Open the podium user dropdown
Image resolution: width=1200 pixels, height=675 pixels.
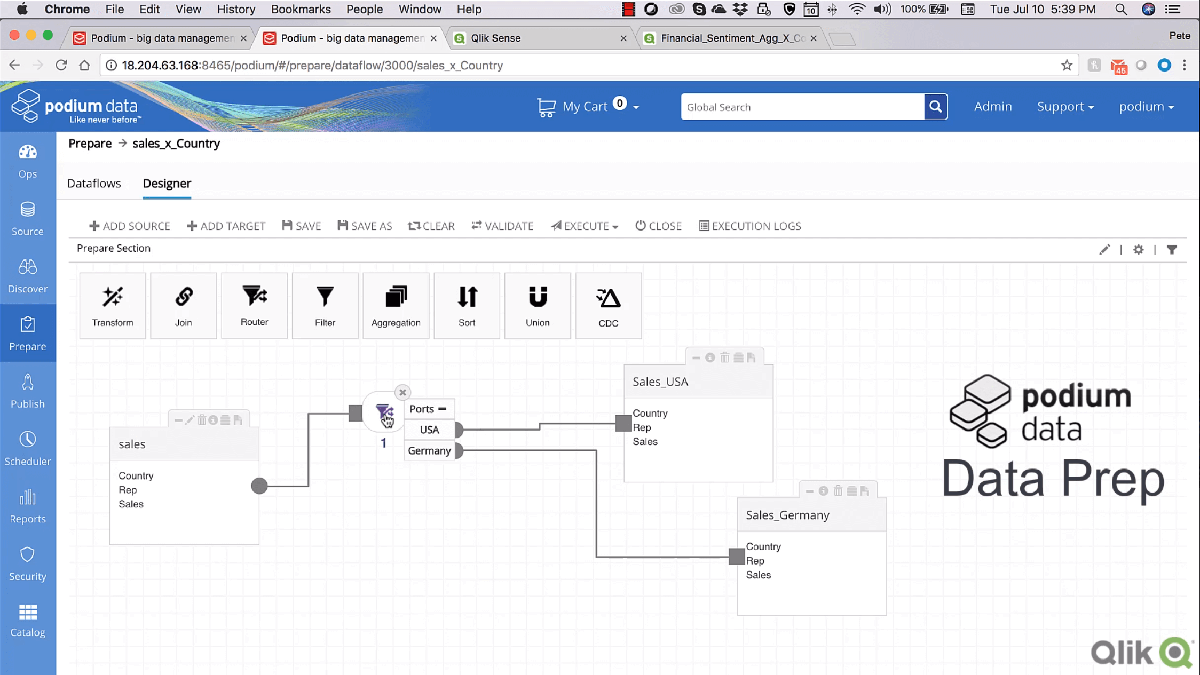click(1146, 107)
